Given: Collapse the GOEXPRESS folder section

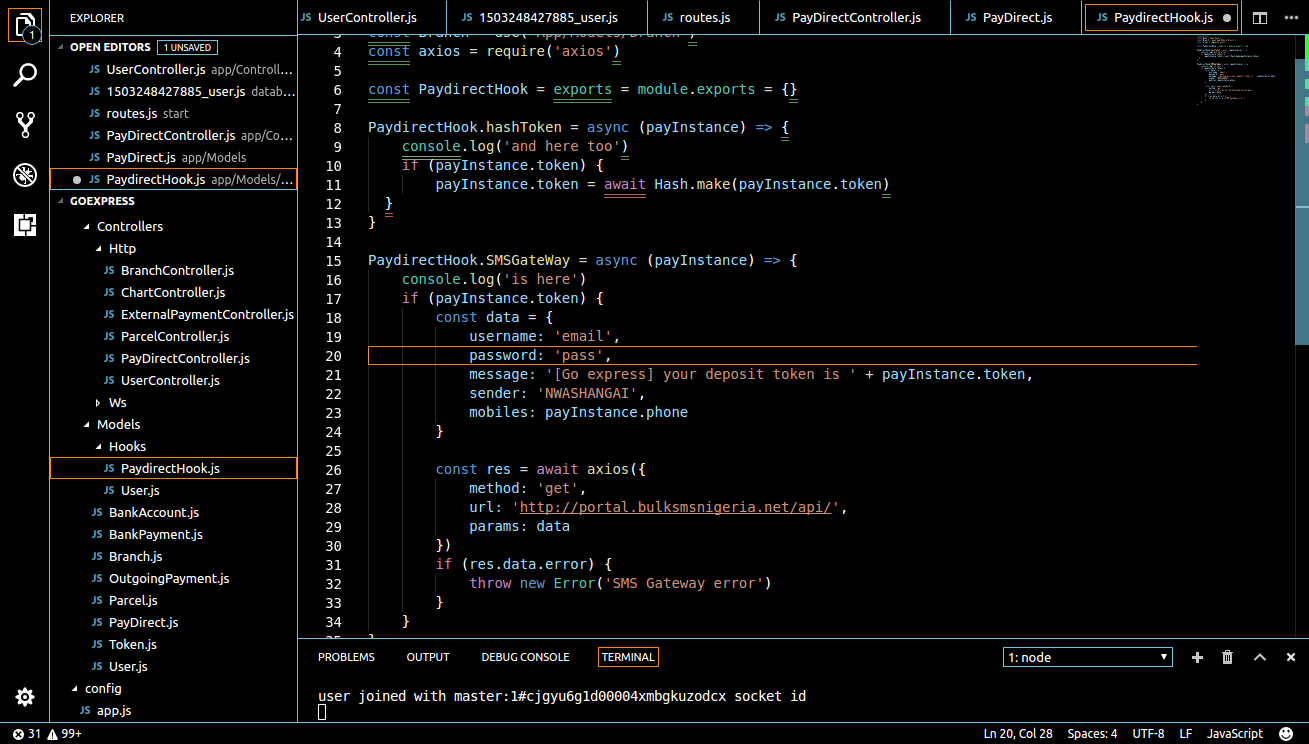Looking at the screenshot, I should click(x=63, y=201).
